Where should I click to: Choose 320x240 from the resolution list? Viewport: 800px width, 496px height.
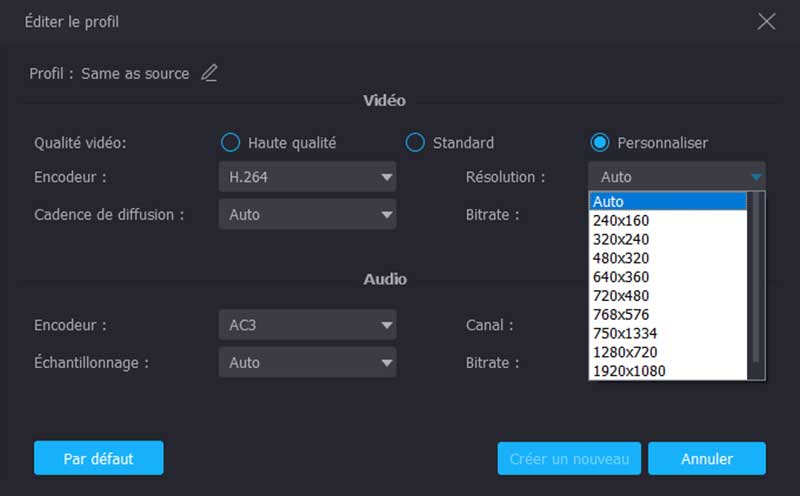[x=668, y=239]
